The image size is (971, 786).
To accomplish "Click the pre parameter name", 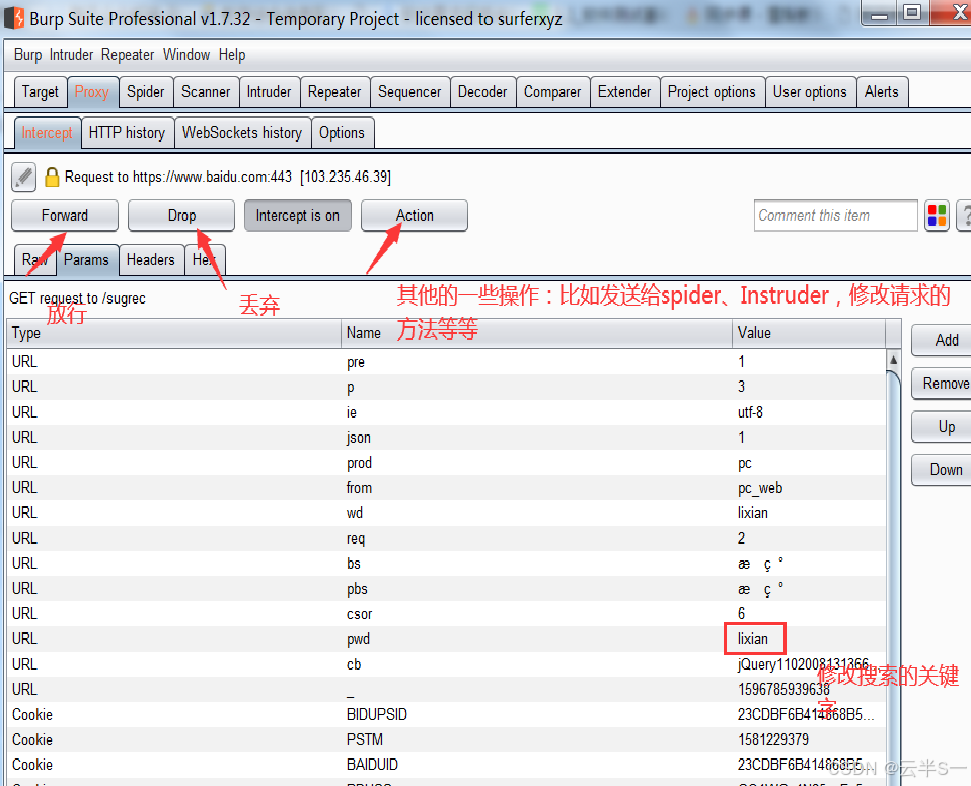I will 355,362.
